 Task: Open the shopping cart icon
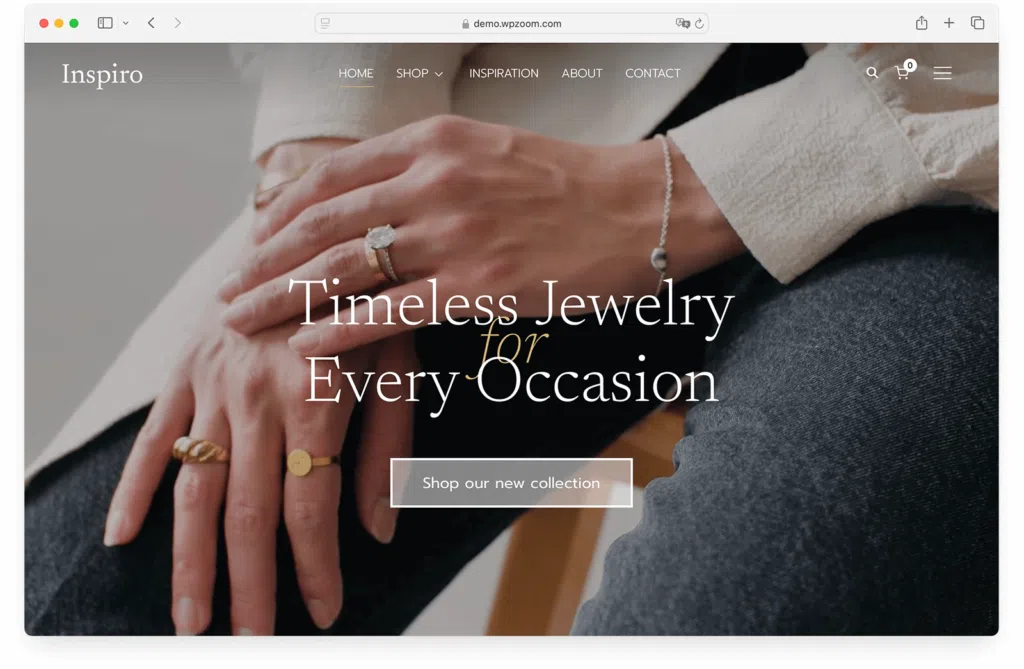coord(904,71)
